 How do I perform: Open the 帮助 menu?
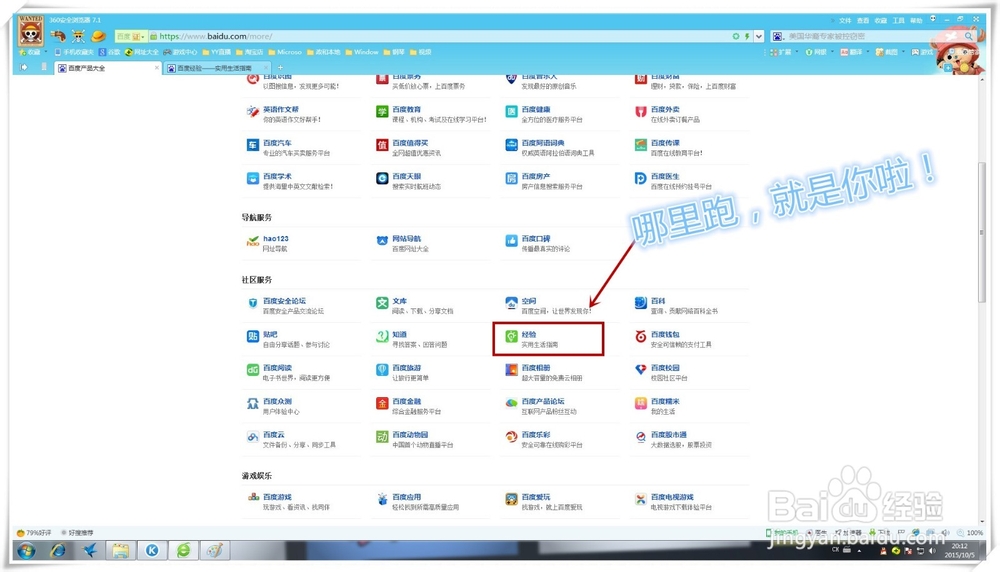916,20
